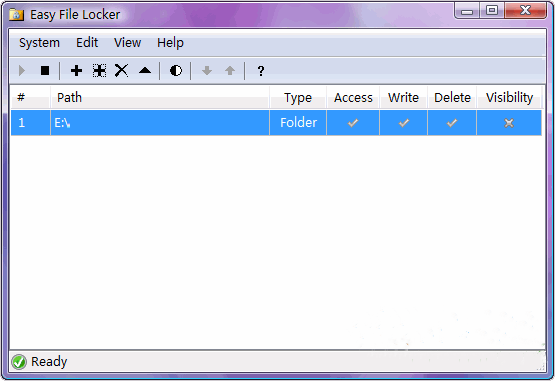The image size is (555, 381).
Task: Toggle the Visibility cross for E:\
Action: click(509, 123)
